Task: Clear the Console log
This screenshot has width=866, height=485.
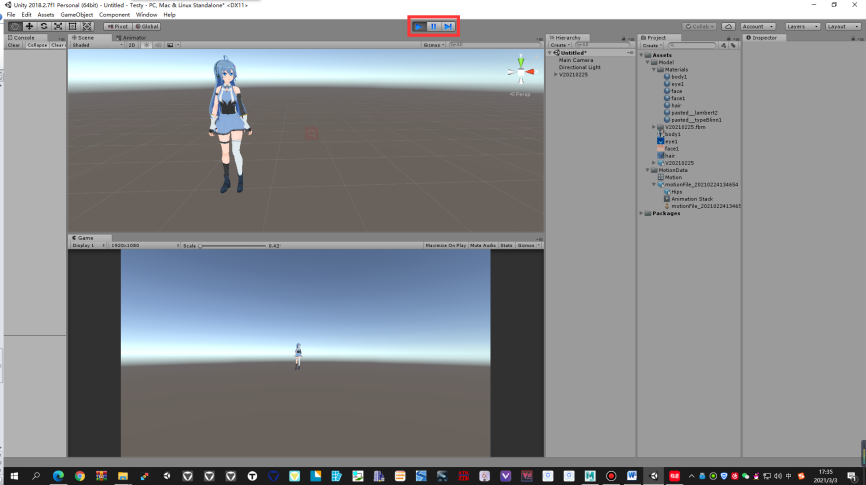Action: pyautogui.click(x=14, y=45)
